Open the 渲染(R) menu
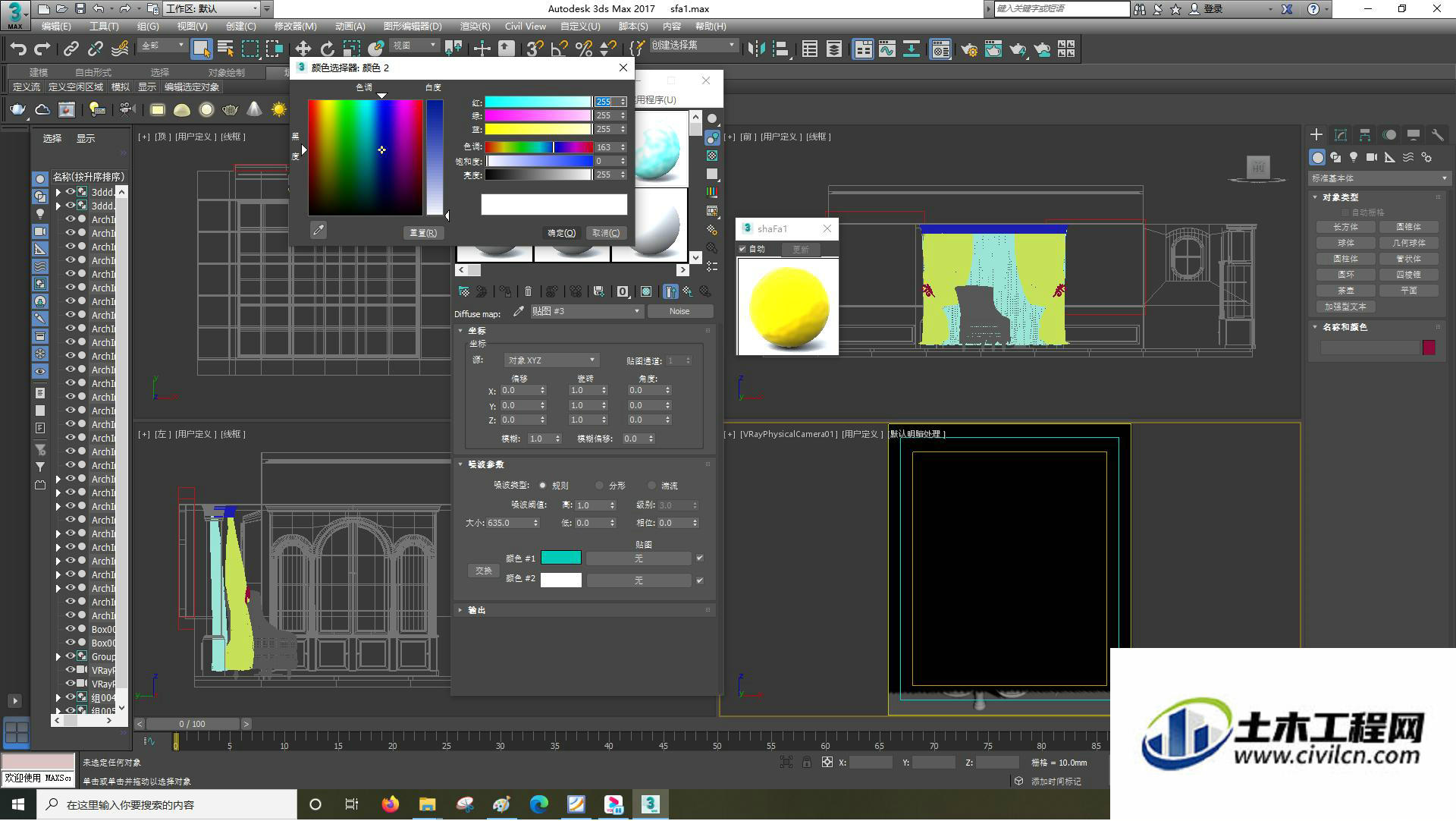1456x821 pixels. (x=475, y=26)
